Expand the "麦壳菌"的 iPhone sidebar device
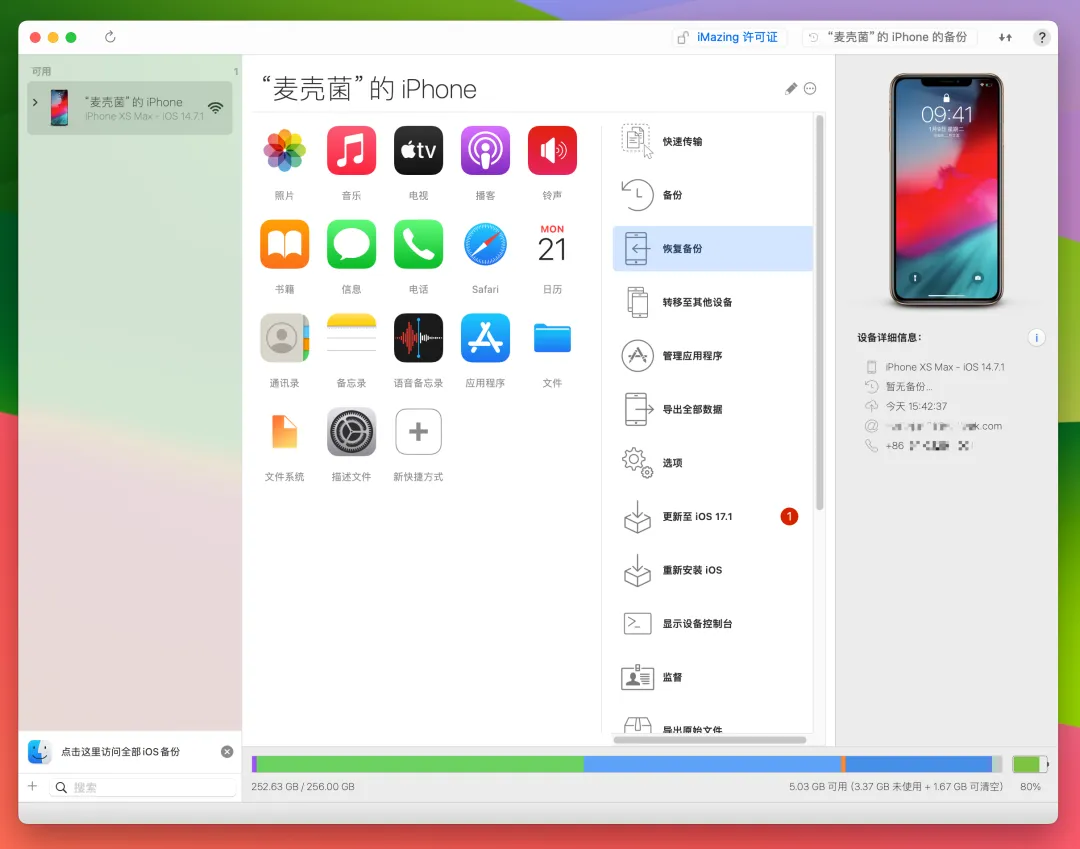This screenshot has width=1080, height=849. point(35,102)
